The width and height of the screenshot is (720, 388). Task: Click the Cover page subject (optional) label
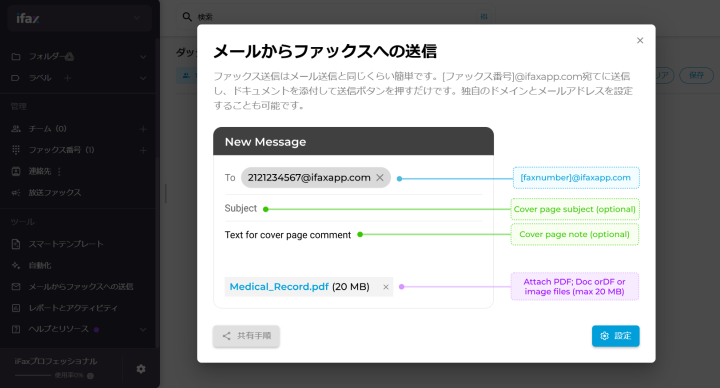[x=575, y=209]
